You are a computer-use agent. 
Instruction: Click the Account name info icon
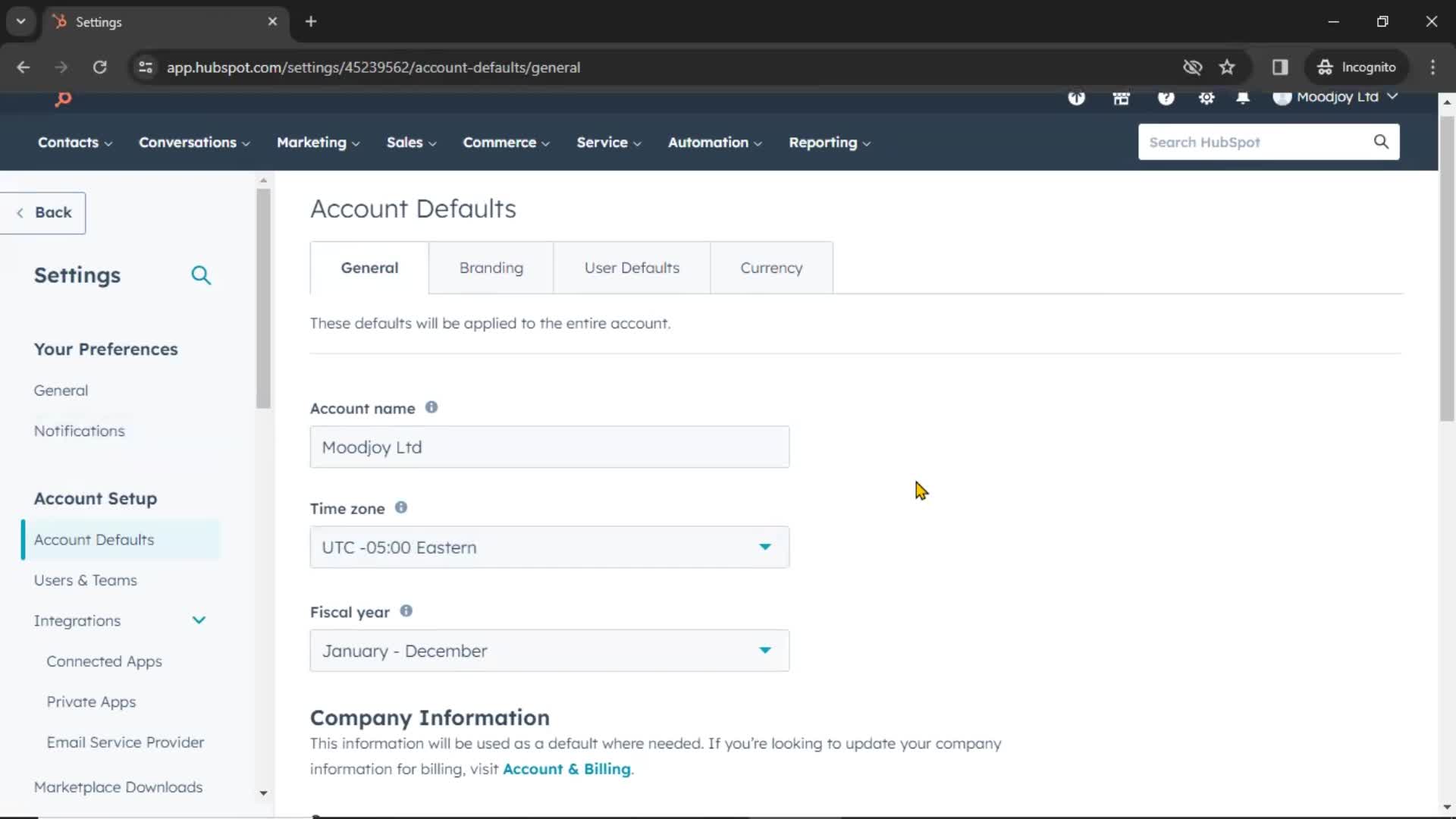click(431, 407)
